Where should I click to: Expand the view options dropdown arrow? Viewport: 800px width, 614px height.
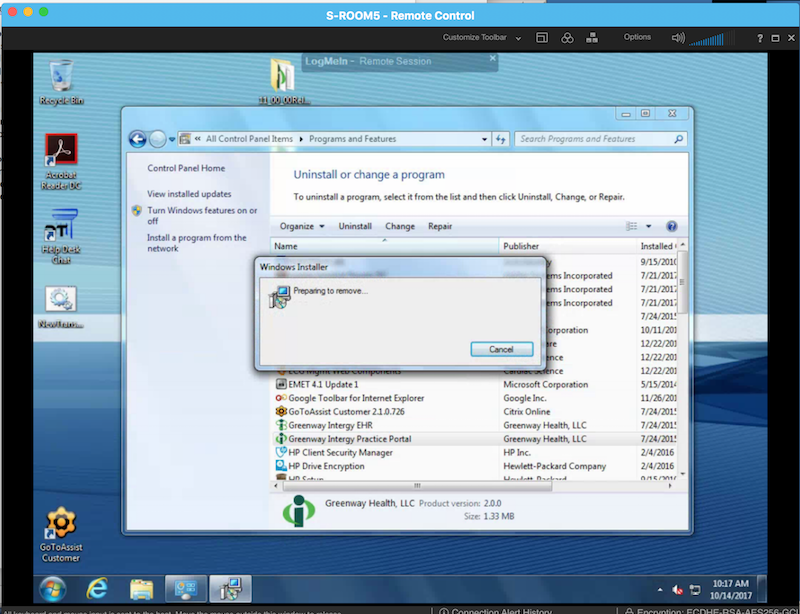coord(648,226)
